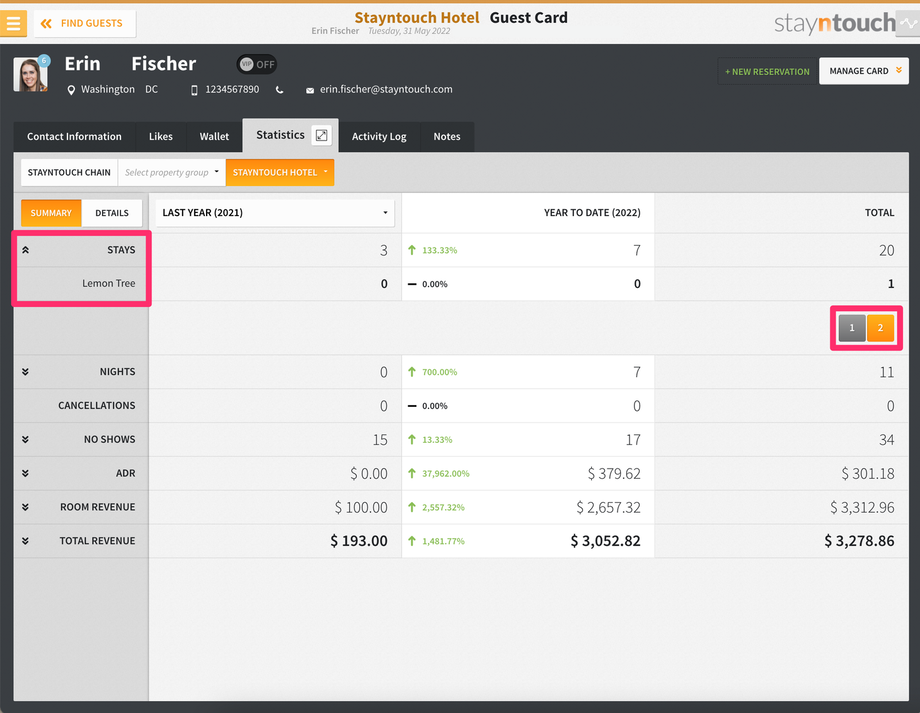Click the telephone handset icon
Viewport: 920px width, 713px height.
coord(279,90)
